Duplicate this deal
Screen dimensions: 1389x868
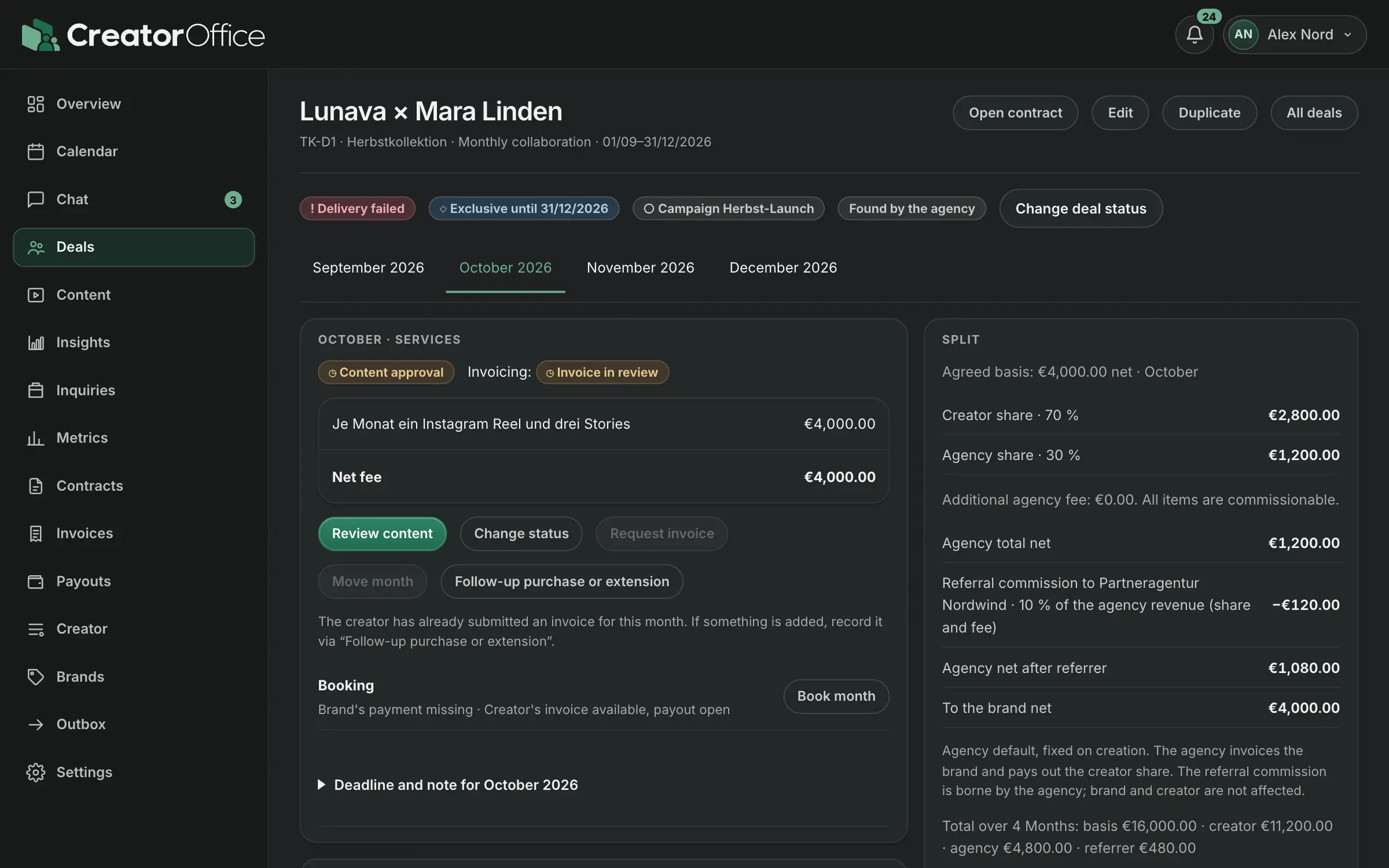1210,113
